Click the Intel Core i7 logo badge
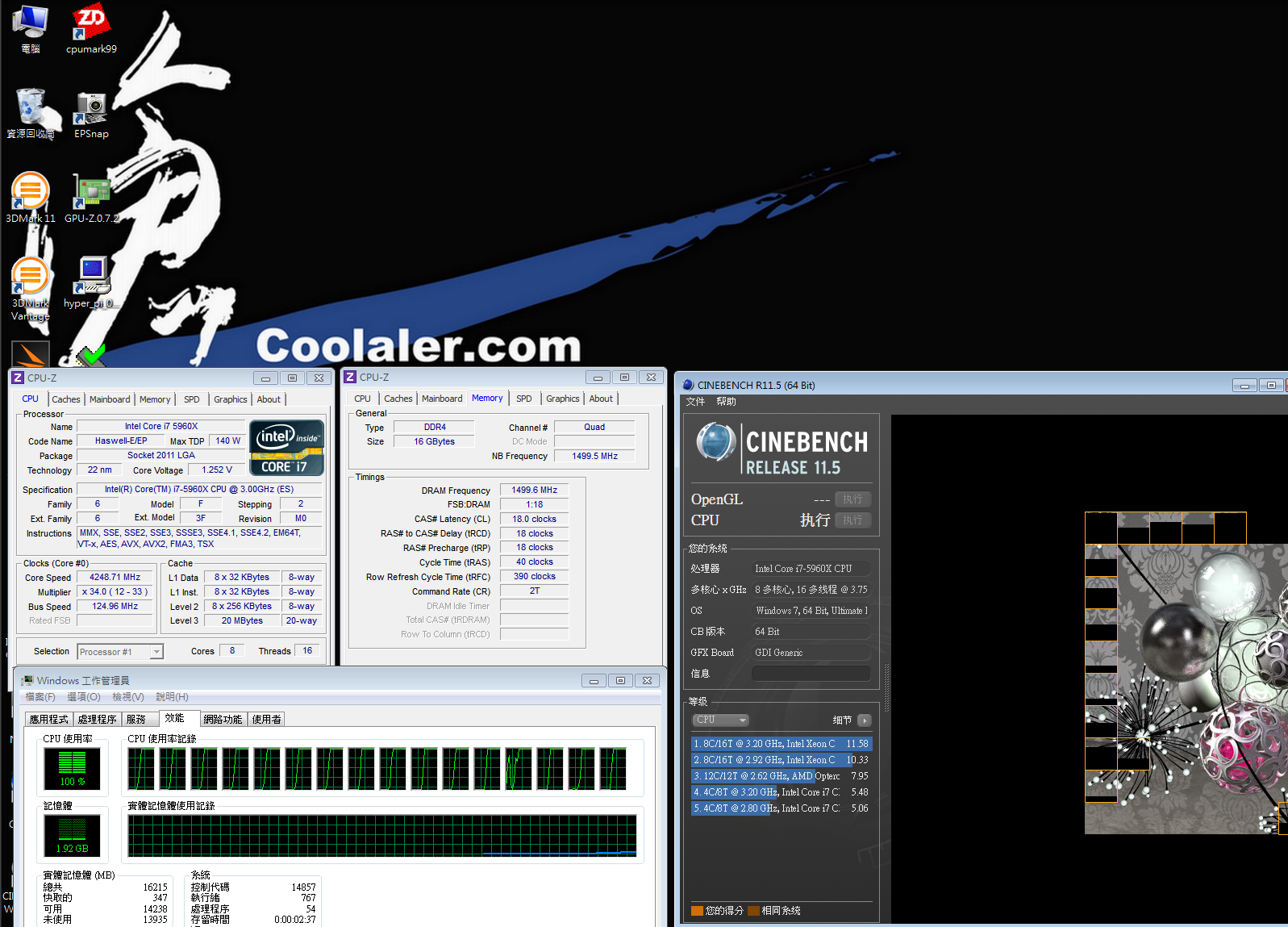Image resolution: width=1288 pixels, height=927 pixels. (287, 447)
